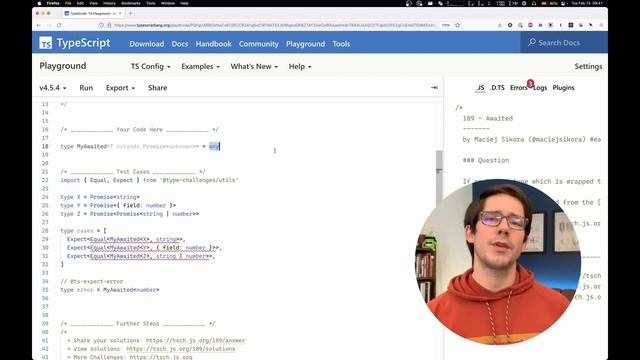Open the Firefox menu in menu bar
640x360 pixels.
[x=53, y=3]
